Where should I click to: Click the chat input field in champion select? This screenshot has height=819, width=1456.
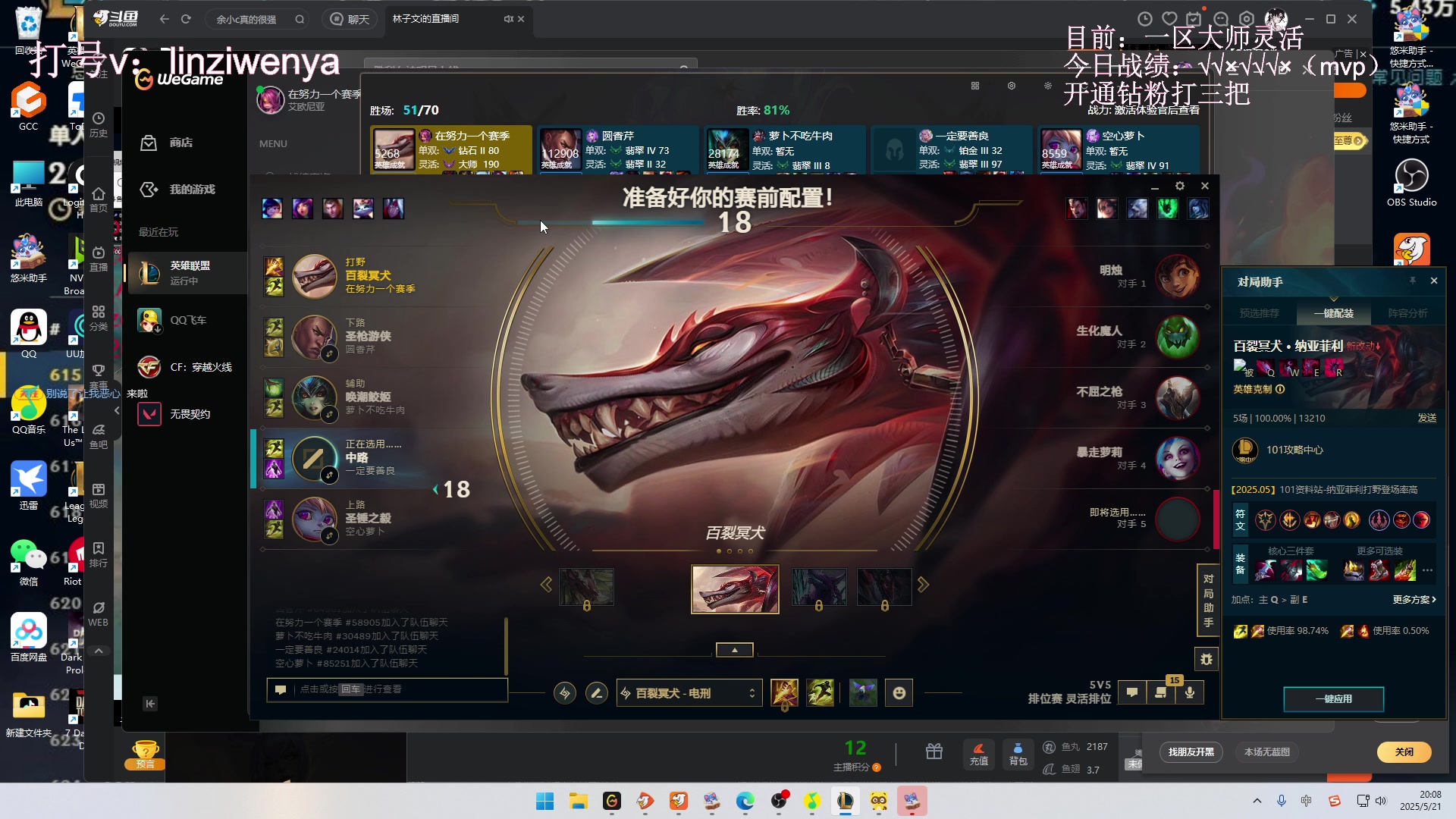[388, 689]
